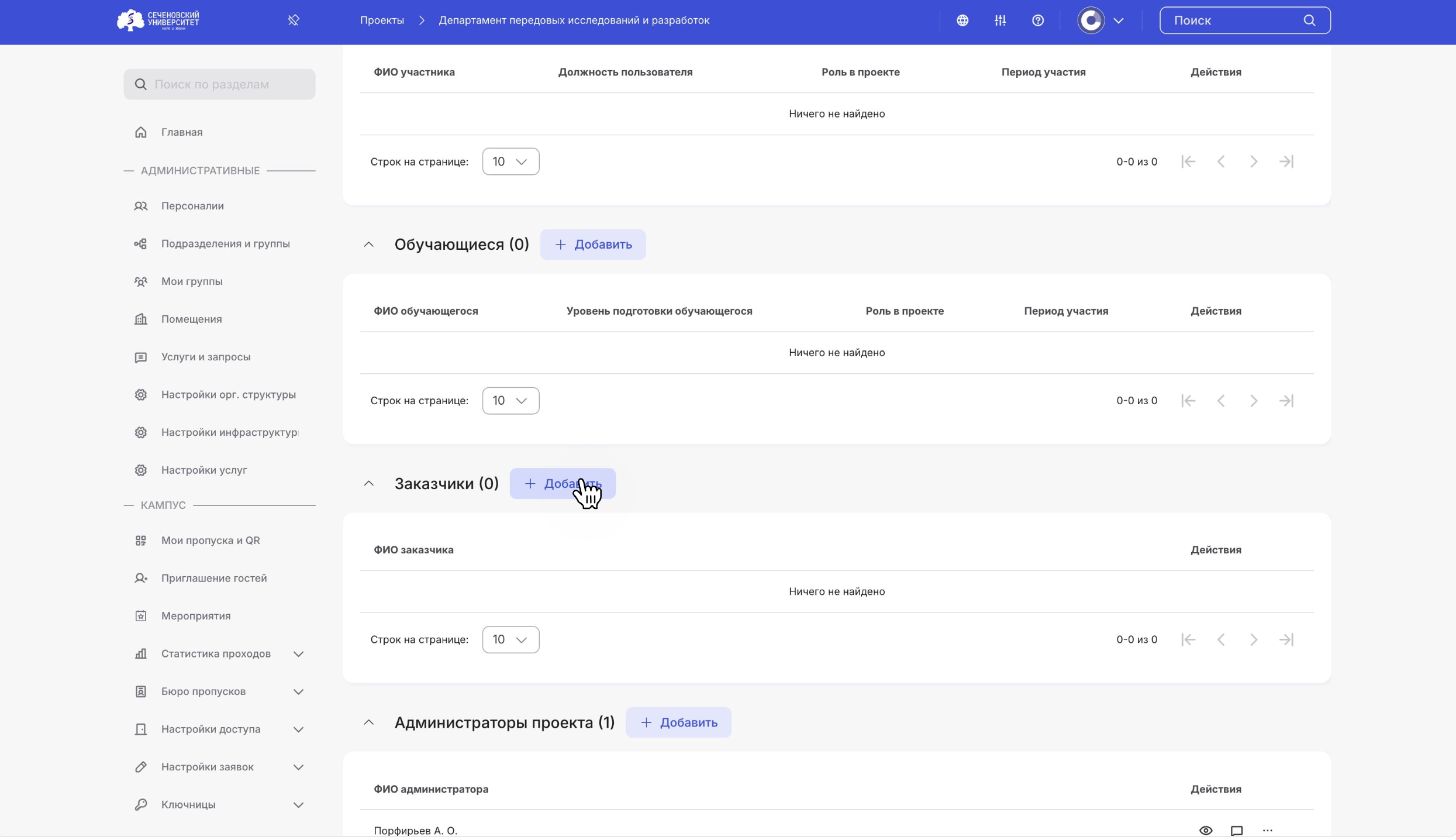Collapse the Обучающиеся section
Image resolution: width=1456 pixels, height=840 pixels.
pyautogui.click(x=368, y=245)
